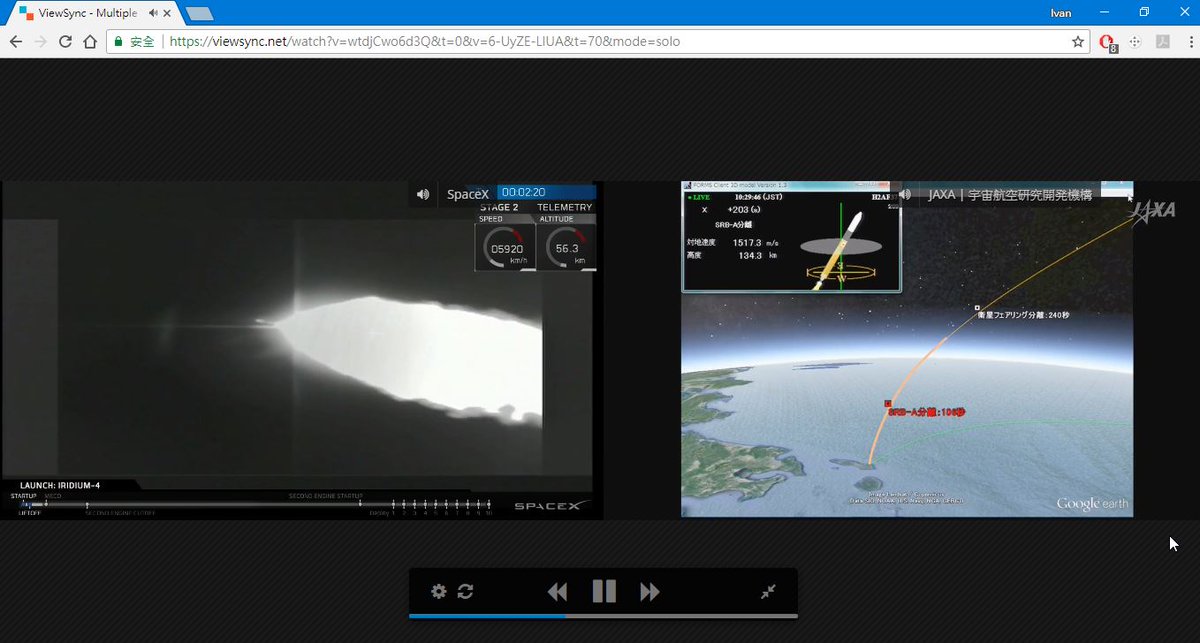Viewport: 1200px width, 643px height.
Task: Click the SpaceX video title label
Action: [x=467, y=194]
